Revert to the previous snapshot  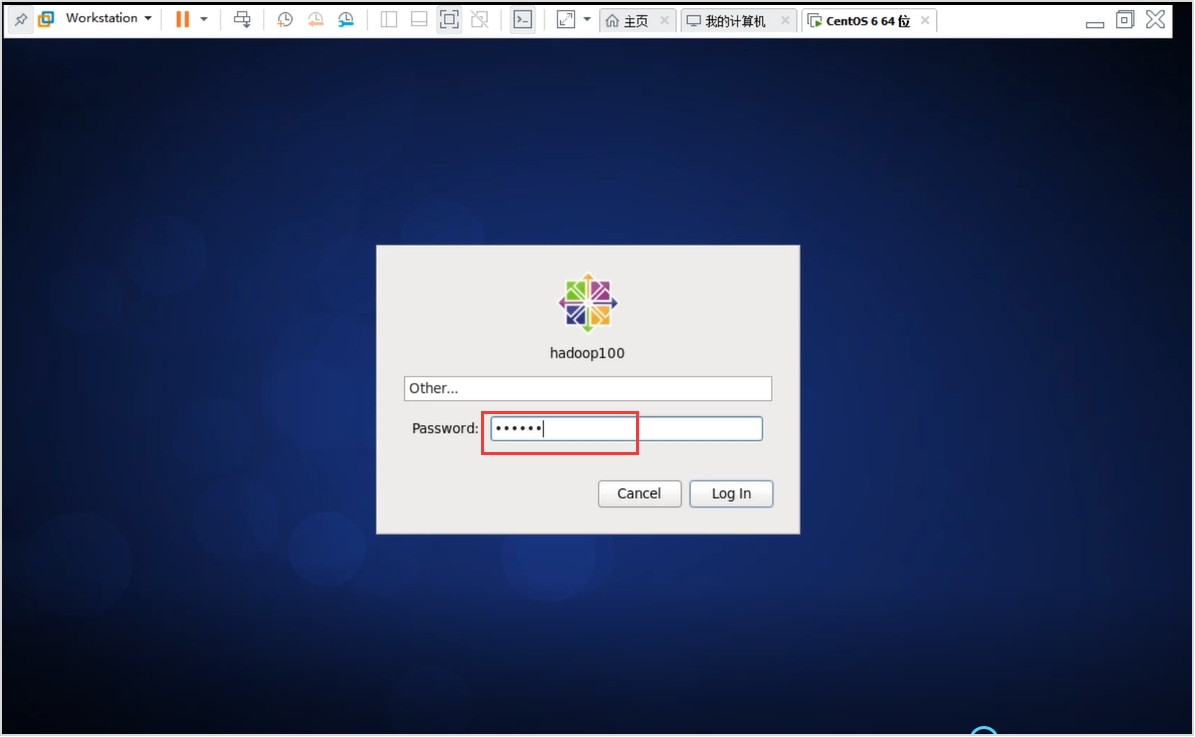click(x=316, y=20)
